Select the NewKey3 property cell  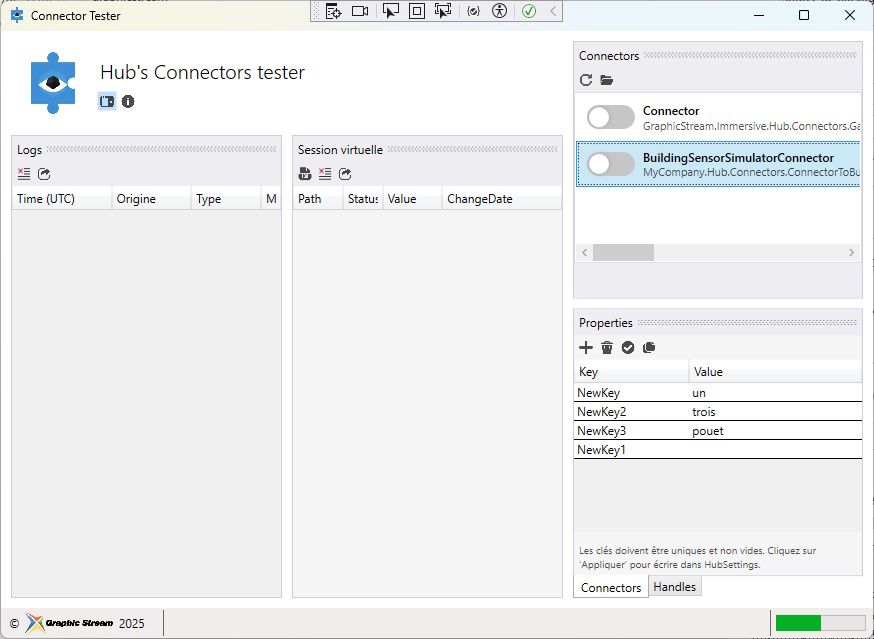point(631,430)
